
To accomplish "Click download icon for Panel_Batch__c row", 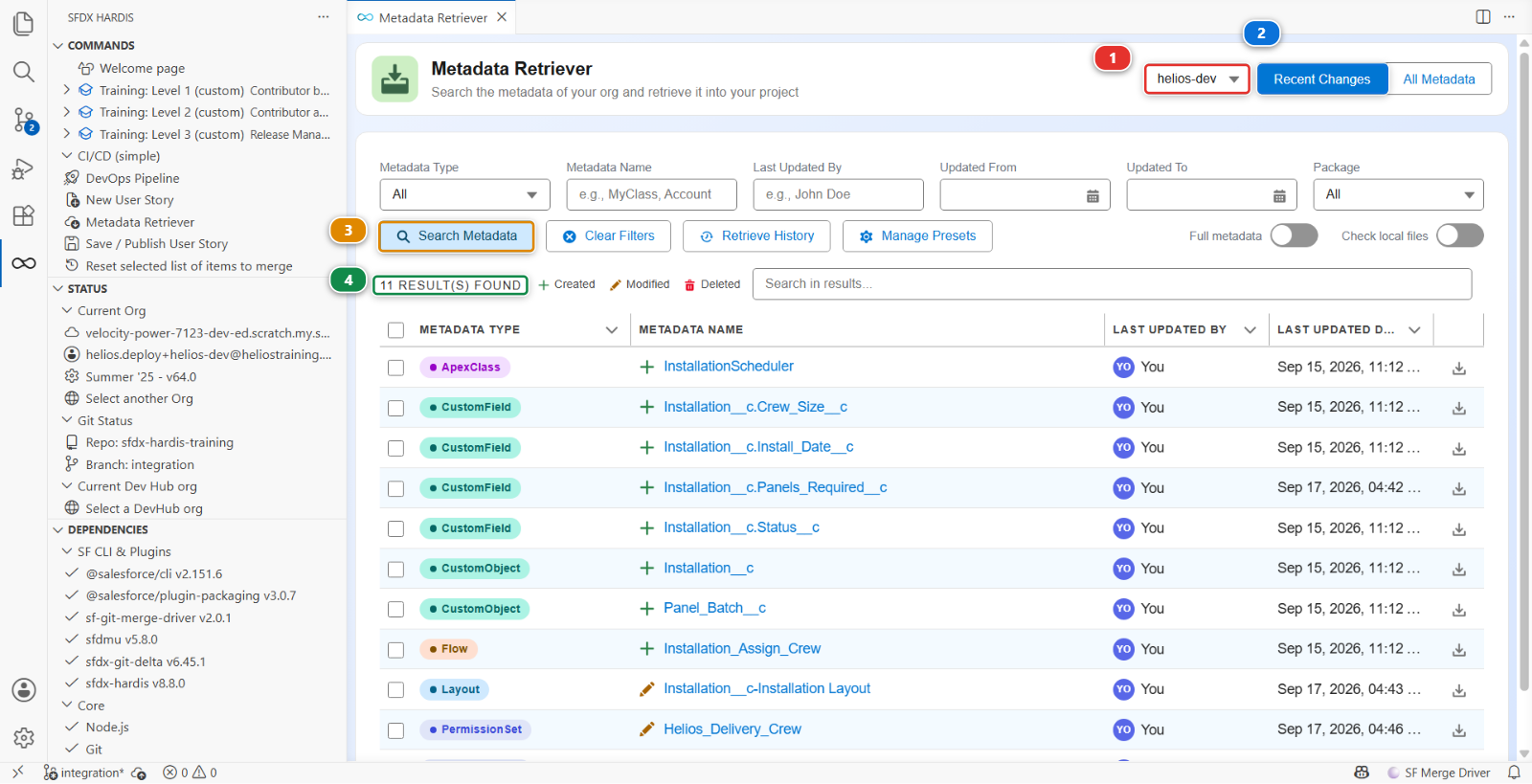I will tap(1459, 609).
